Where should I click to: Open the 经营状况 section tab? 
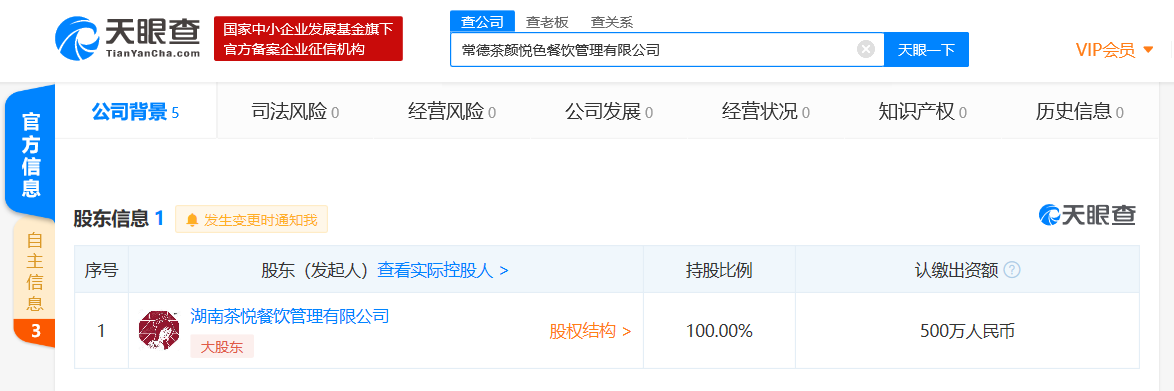pyautogui.click(x=765, y=112)
